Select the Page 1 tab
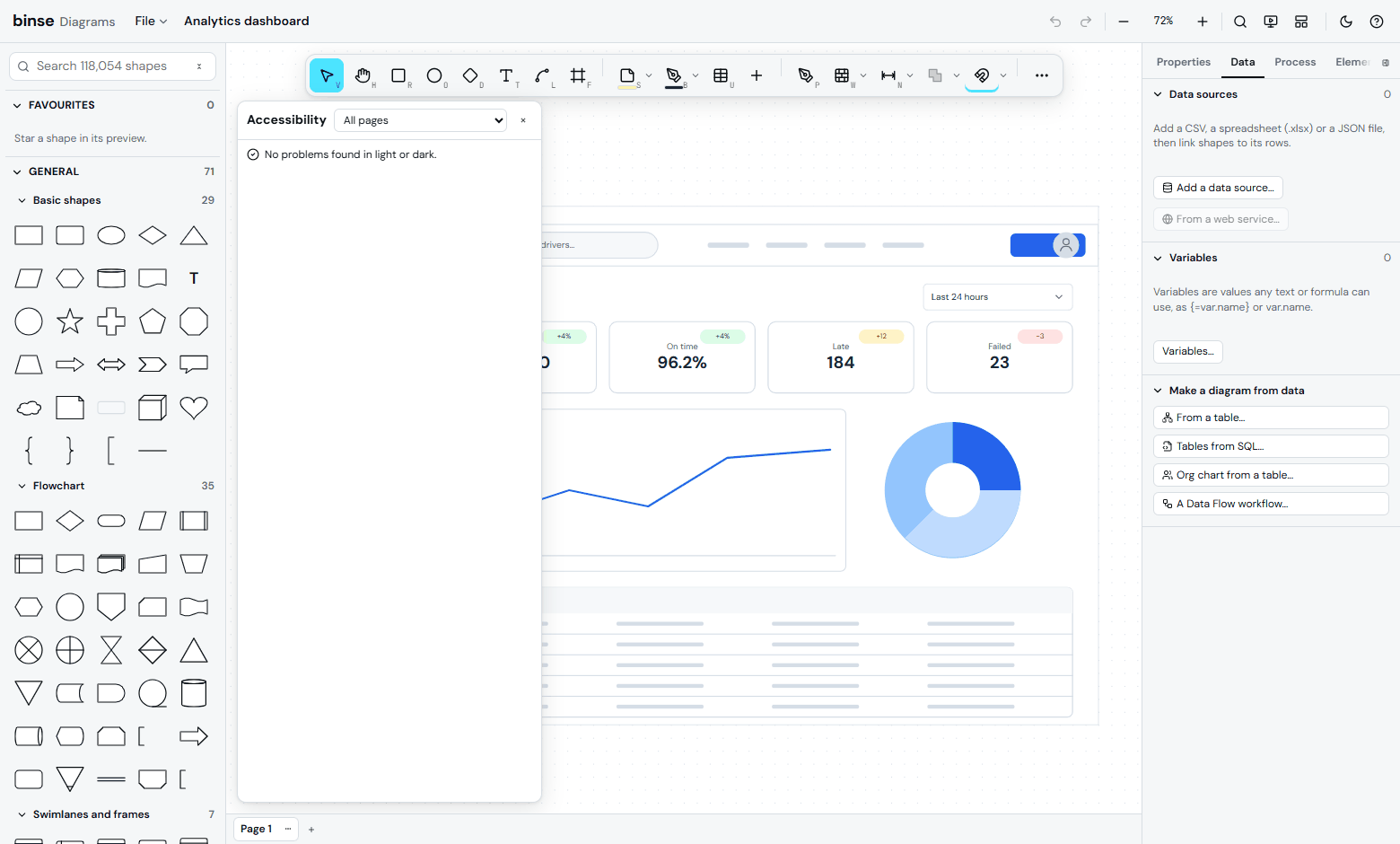This screenshot has height=844, width=1400. pyautogui.click(x=256, y=829)
